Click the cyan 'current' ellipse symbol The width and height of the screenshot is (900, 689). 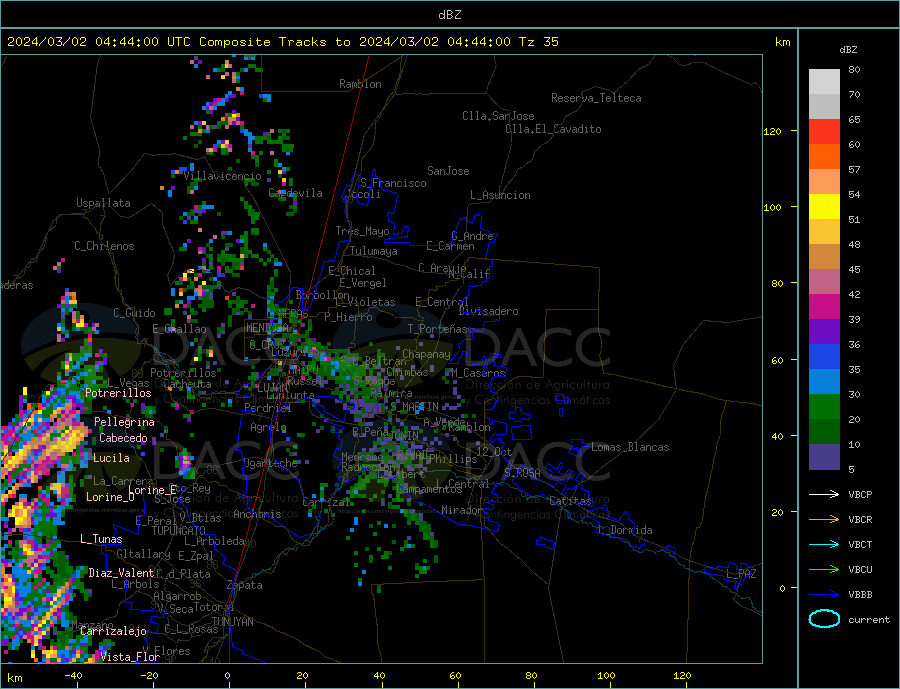click(824, 619)
